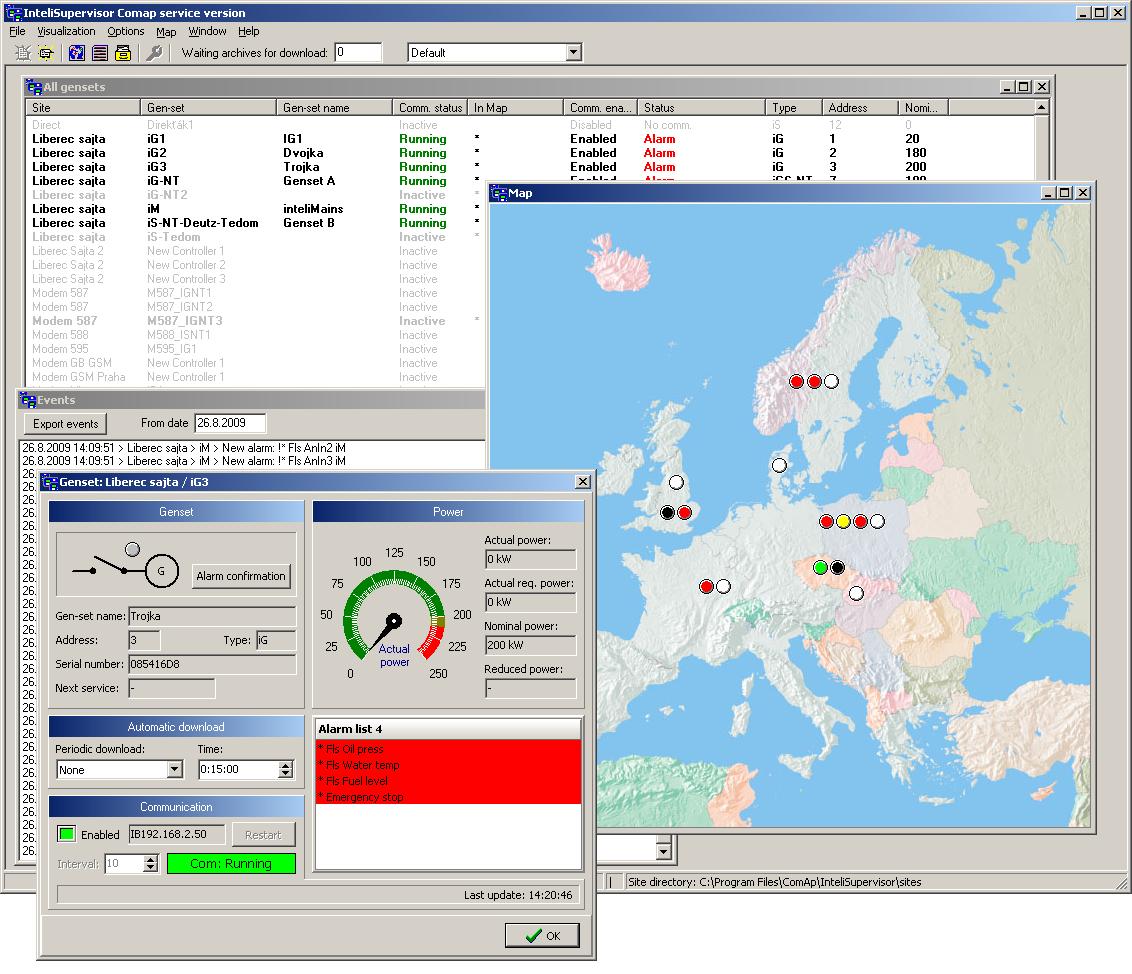Screen dimensions: 1132x974
Task: Click the From date field 26.8.2009
Action: click(x=230, y=423)
